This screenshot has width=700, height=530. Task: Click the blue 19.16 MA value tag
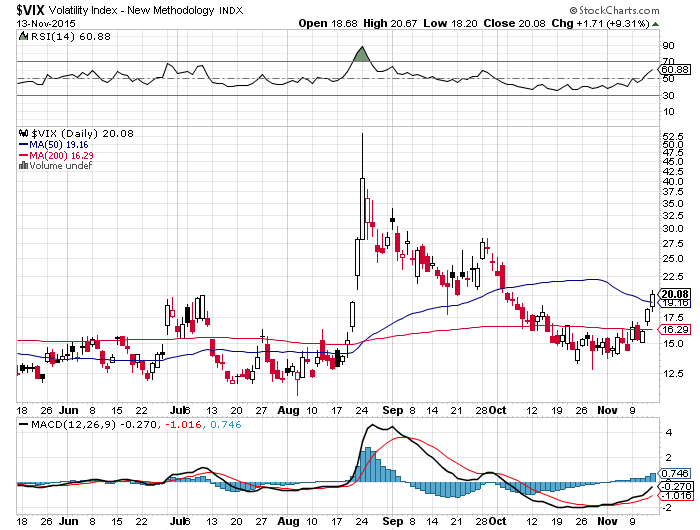click(x=676, y=302)
